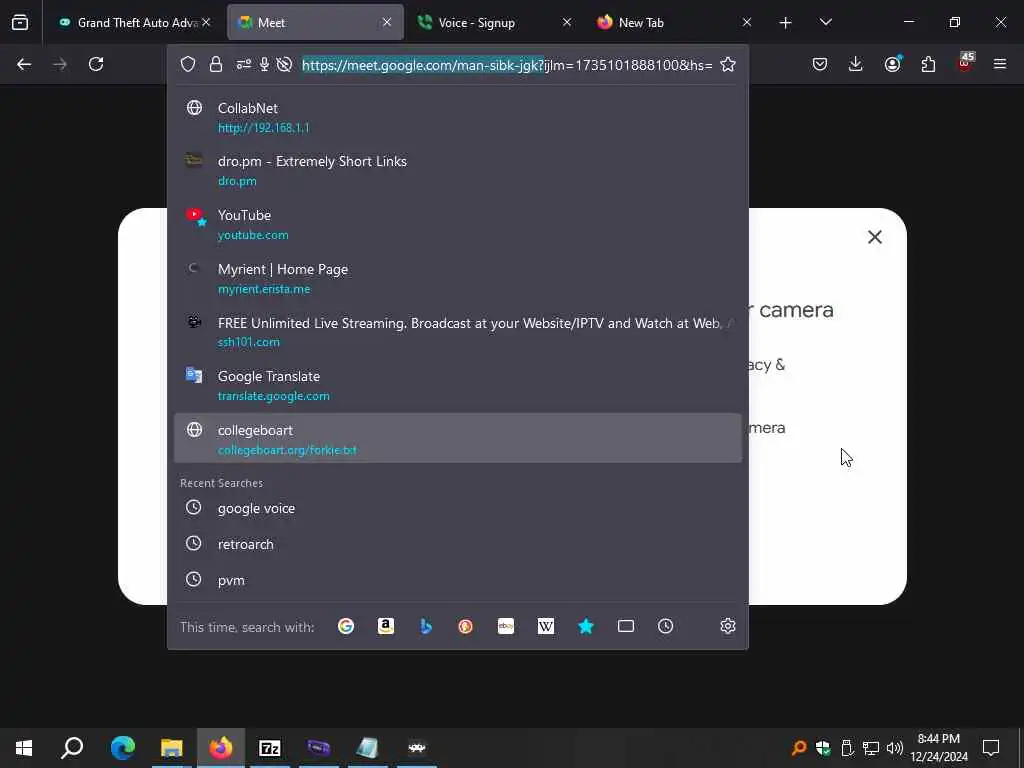Screen dimensions: 1024x768
Task: Open the Firefox View button
Action: (x=20, y=22)
